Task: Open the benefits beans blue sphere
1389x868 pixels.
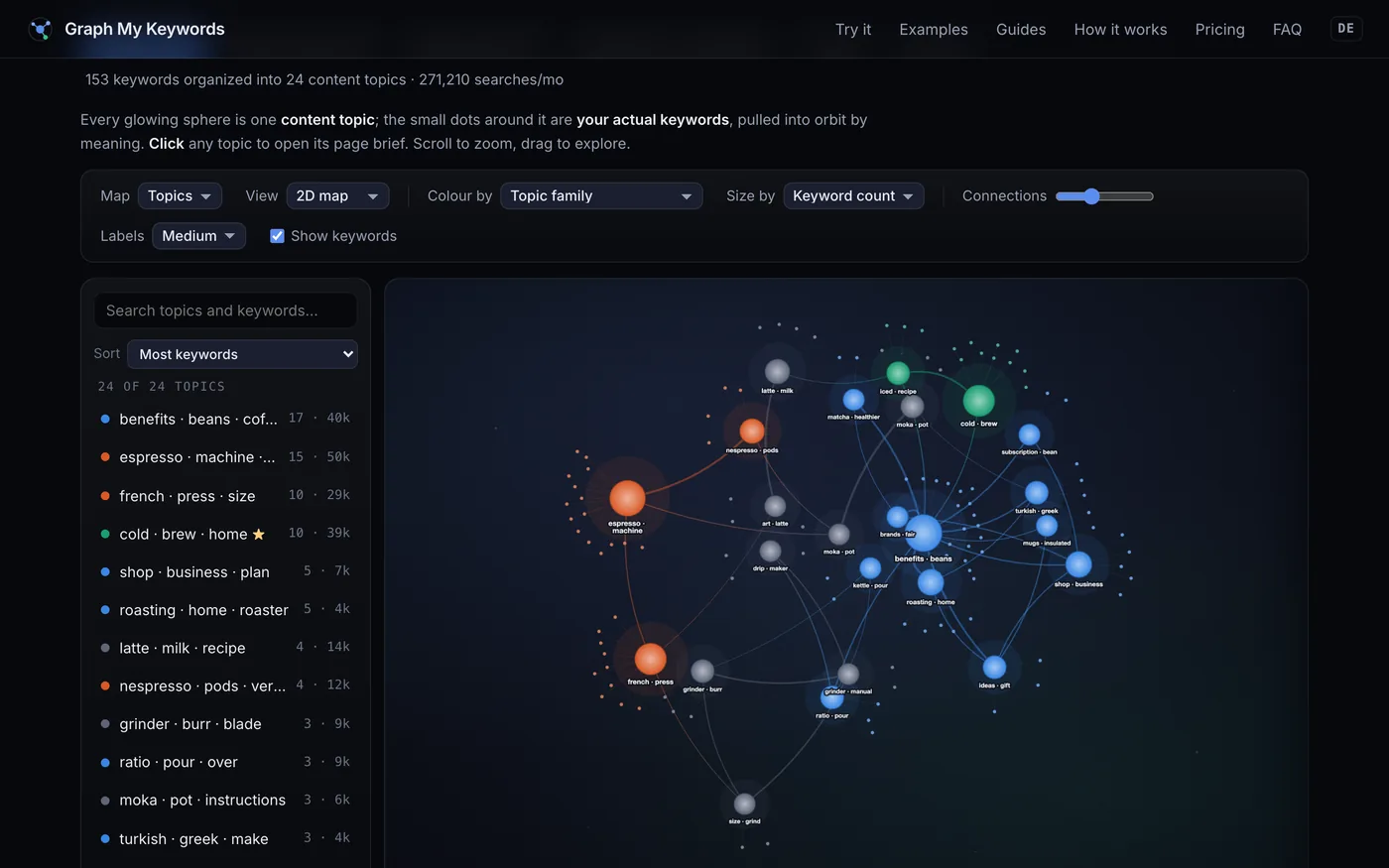Action: (x=924, y=534)
